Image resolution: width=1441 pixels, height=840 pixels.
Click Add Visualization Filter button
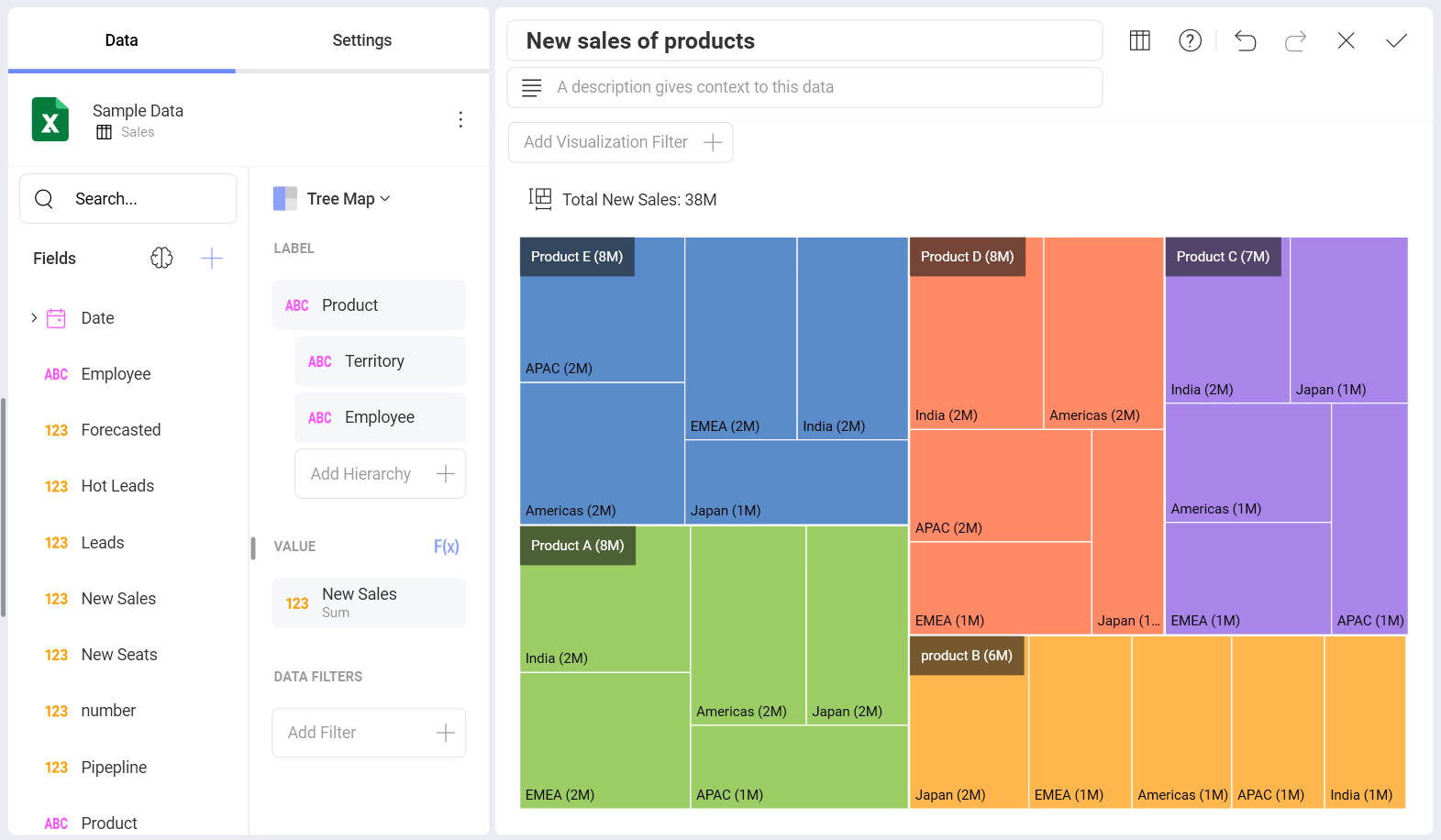click(620, 142)
